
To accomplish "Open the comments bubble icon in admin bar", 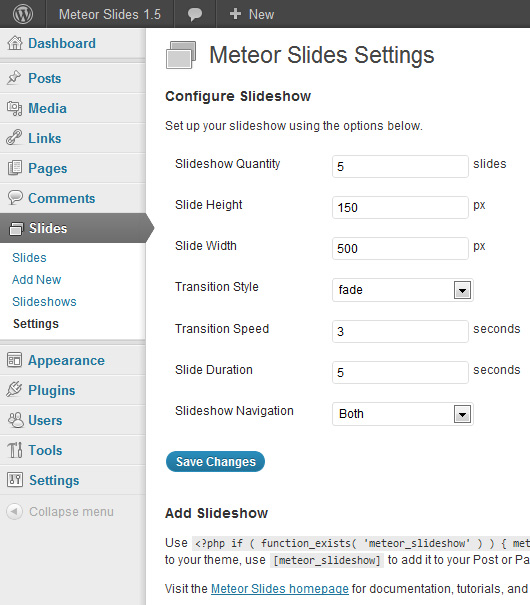I will point(195,15).
